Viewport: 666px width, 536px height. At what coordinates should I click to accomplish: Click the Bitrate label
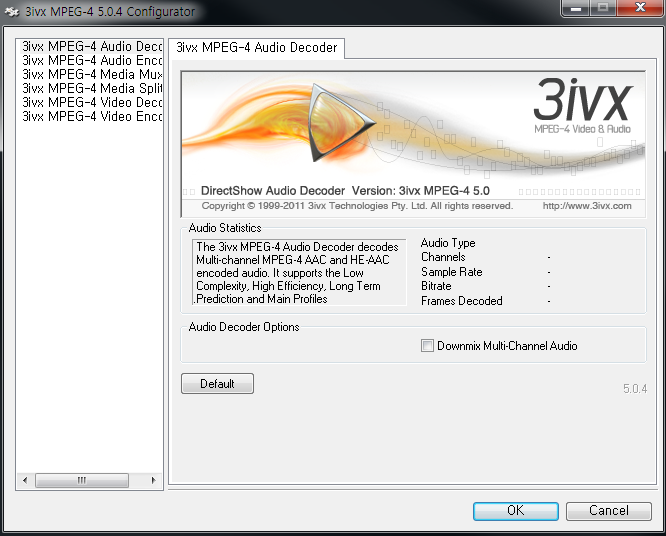click(436, 286)
